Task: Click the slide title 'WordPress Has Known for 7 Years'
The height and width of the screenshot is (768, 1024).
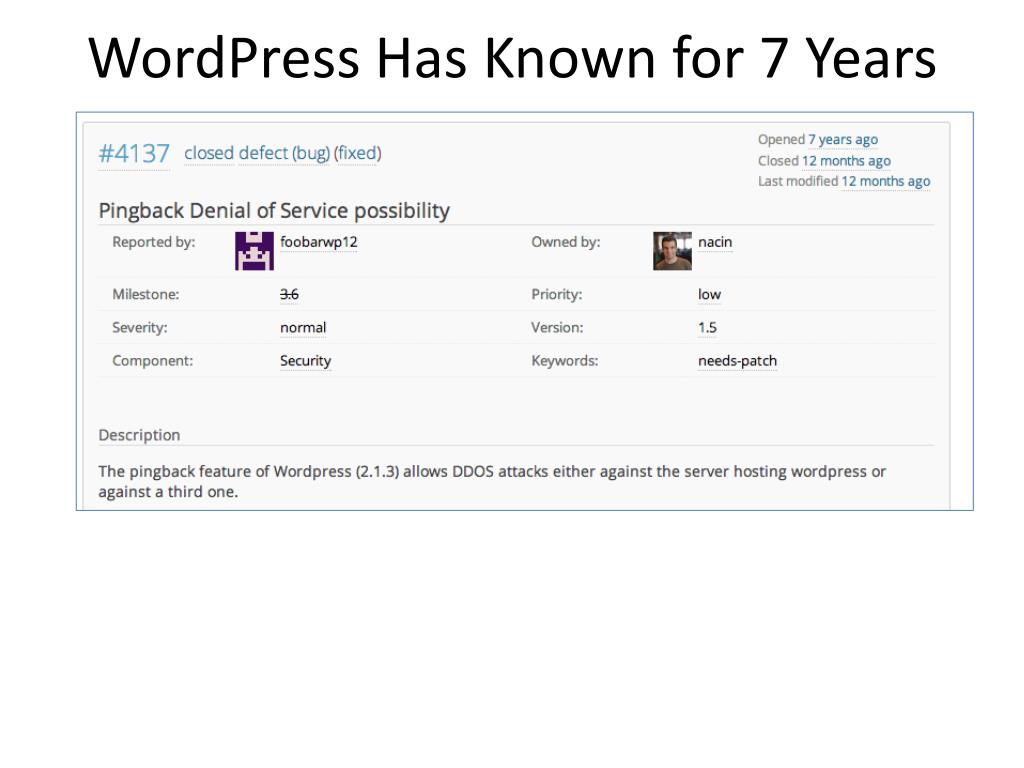Action: tap(512, 58)
